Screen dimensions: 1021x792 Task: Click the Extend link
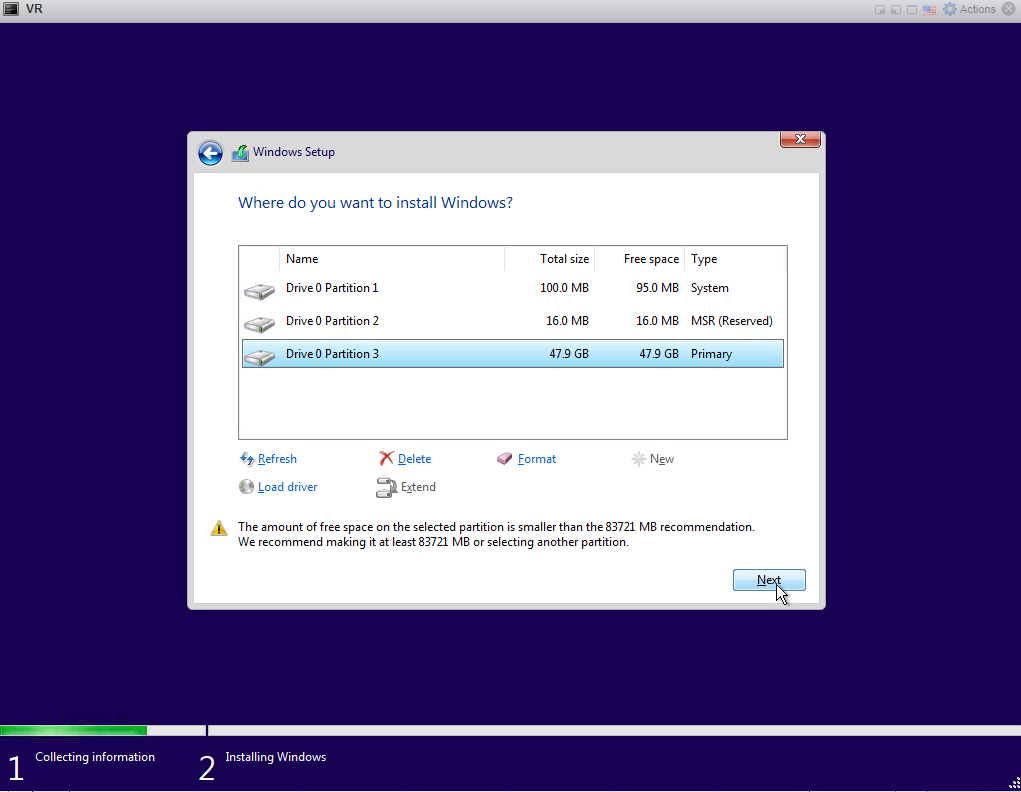pyautogui.click(x=418, y=487)
